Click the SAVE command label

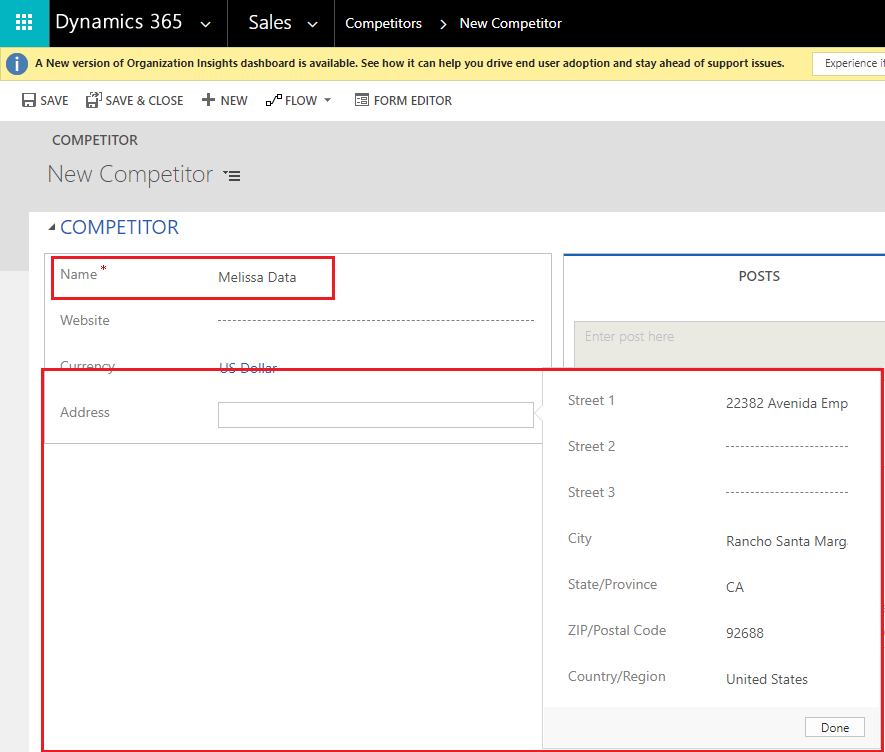pyautogui.click(x=54, y=100)
